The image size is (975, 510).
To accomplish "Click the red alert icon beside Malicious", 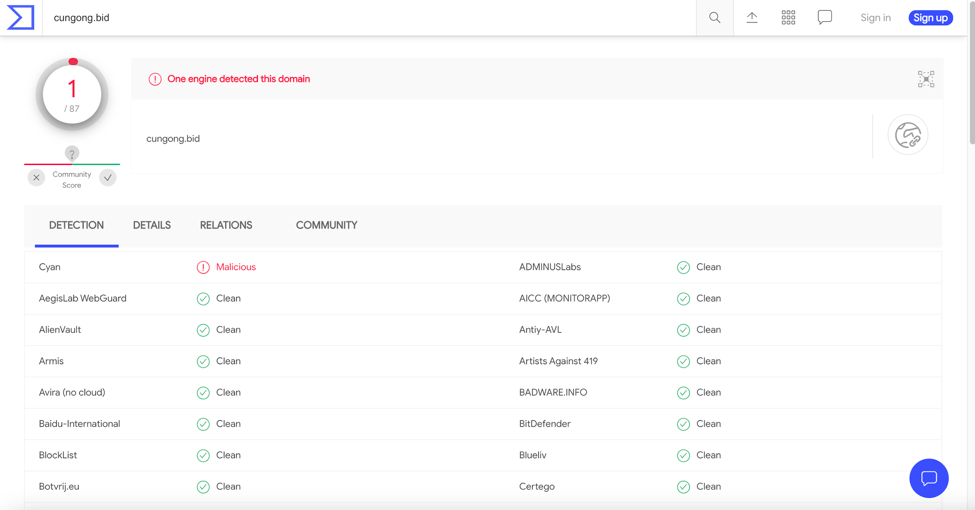I will point(203,267).
